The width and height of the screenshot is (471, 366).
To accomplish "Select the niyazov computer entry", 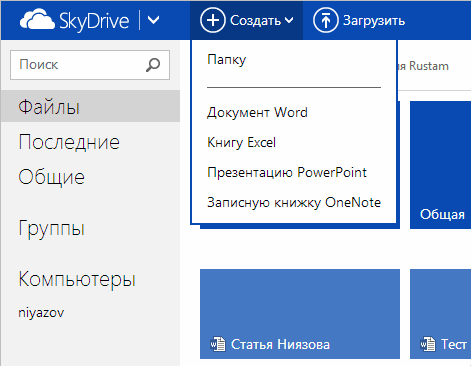I will [41, 313].
